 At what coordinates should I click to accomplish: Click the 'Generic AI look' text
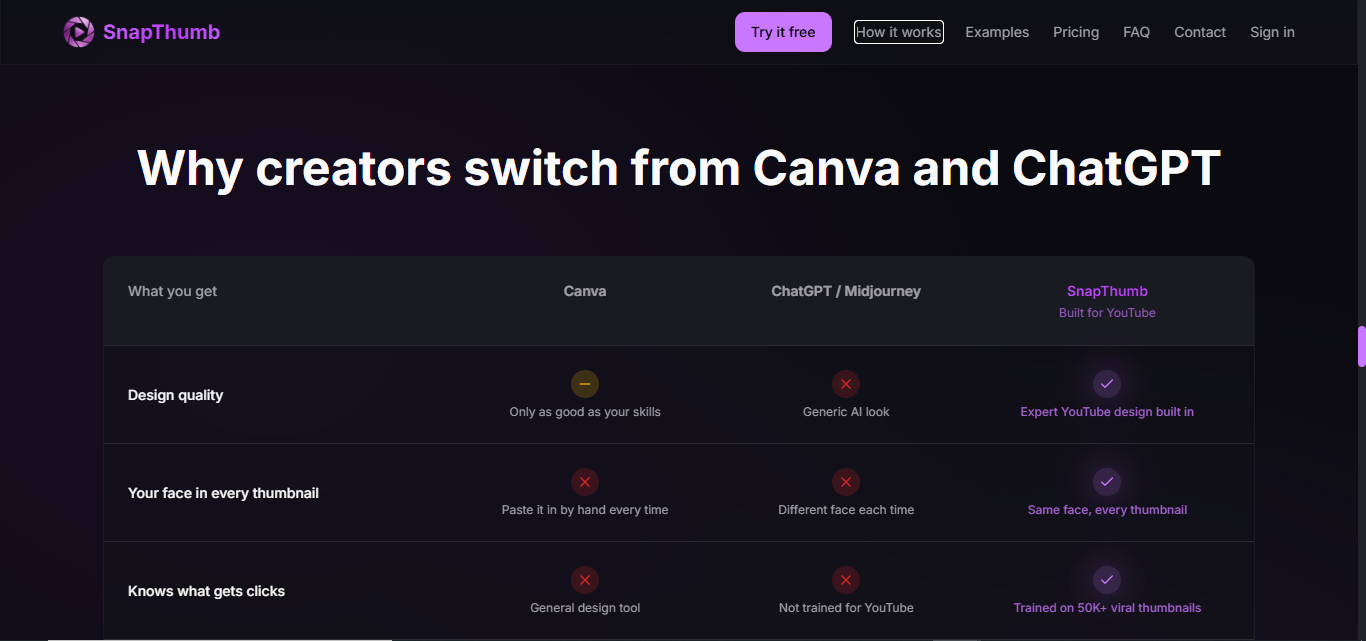[x=846, y=412]
